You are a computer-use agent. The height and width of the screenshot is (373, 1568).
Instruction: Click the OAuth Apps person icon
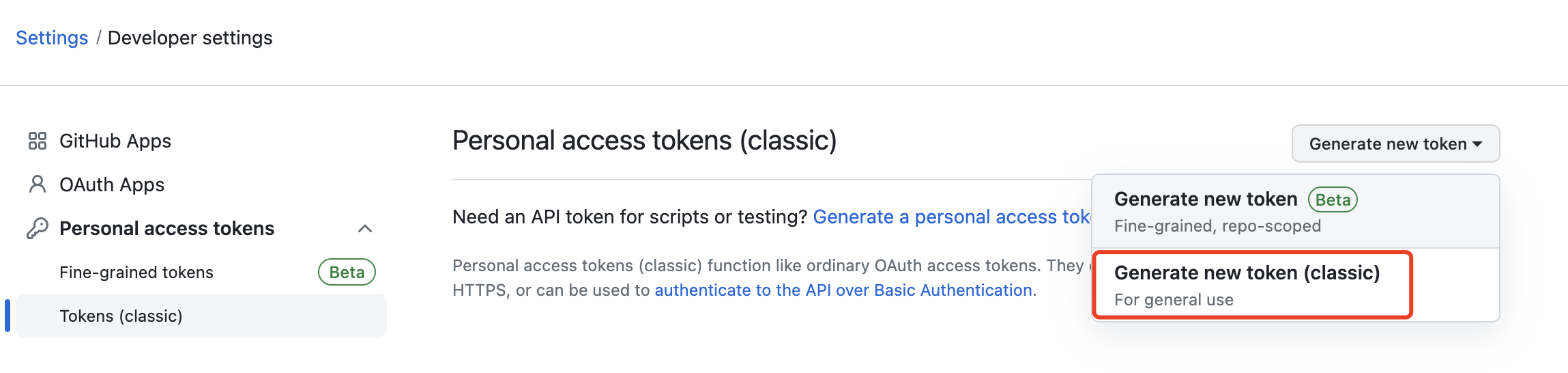pos(38,184)
